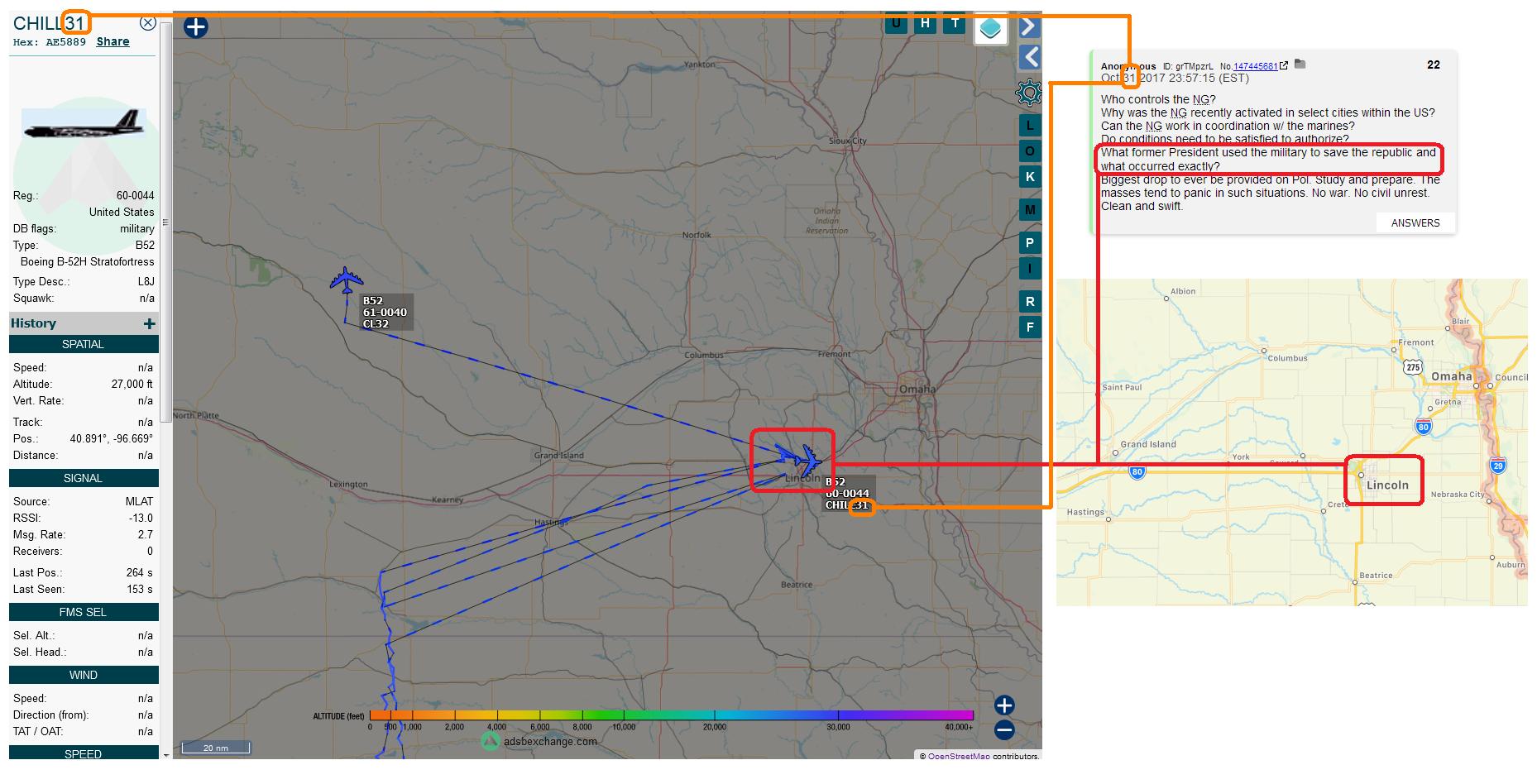Click the Omaha label on the light map
This screenshot has width=1537, height=784.
pos(1452,376)
